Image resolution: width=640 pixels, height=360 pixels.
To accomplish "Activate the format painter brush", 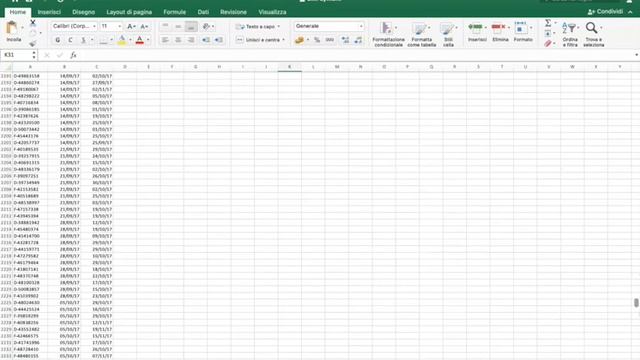I will click(33, 43).
